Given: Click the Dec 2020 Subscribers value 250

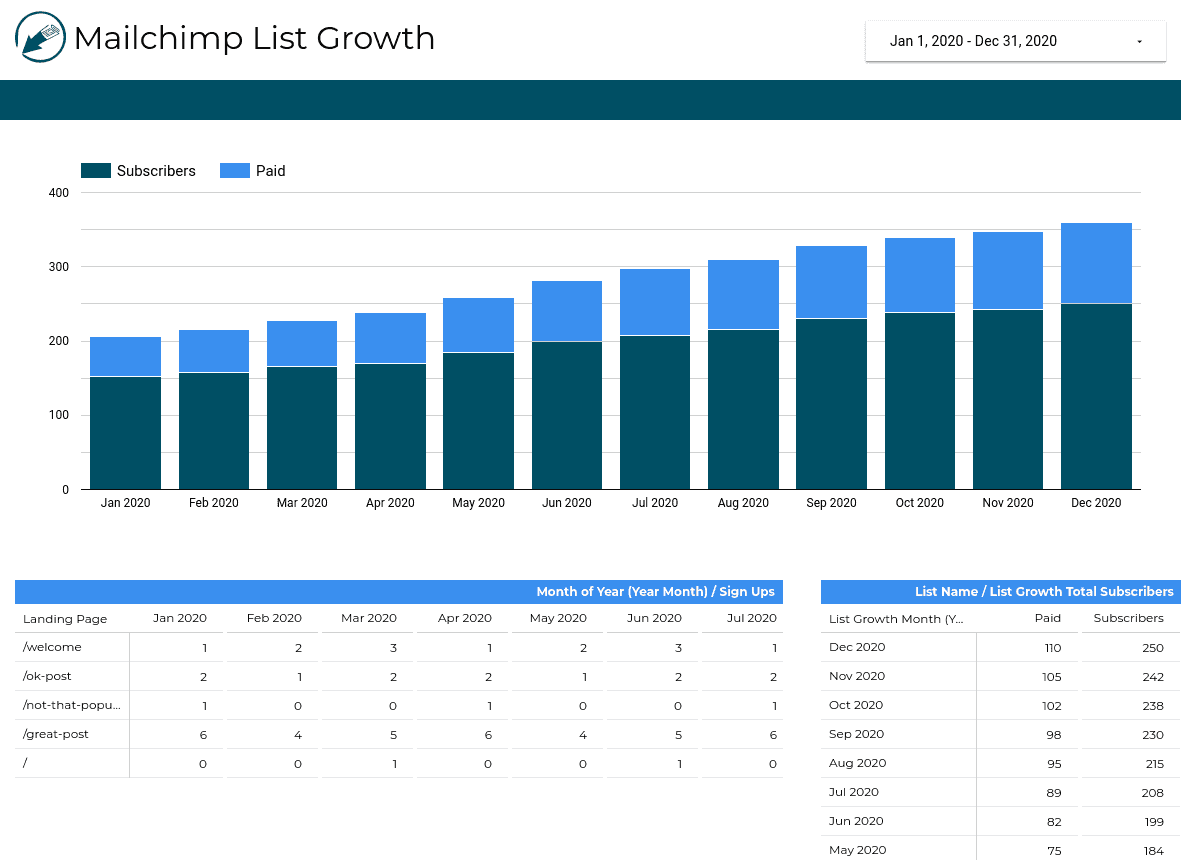Looking at the screenshot, I should [x=1152, y=648].
